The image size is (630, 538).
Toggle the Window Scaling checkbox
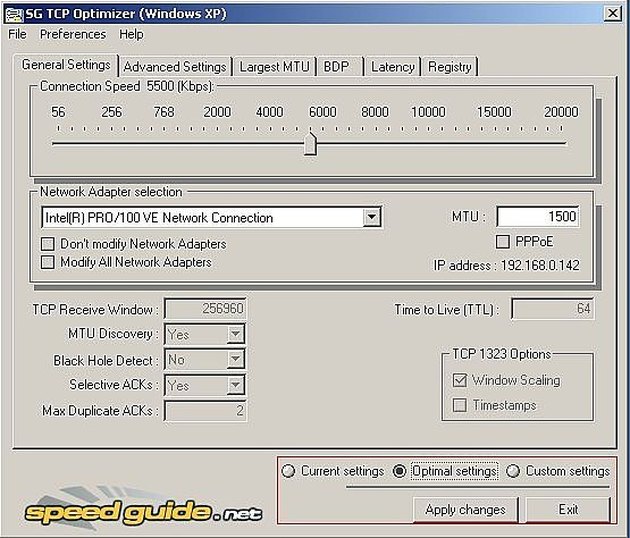point(460,380)
